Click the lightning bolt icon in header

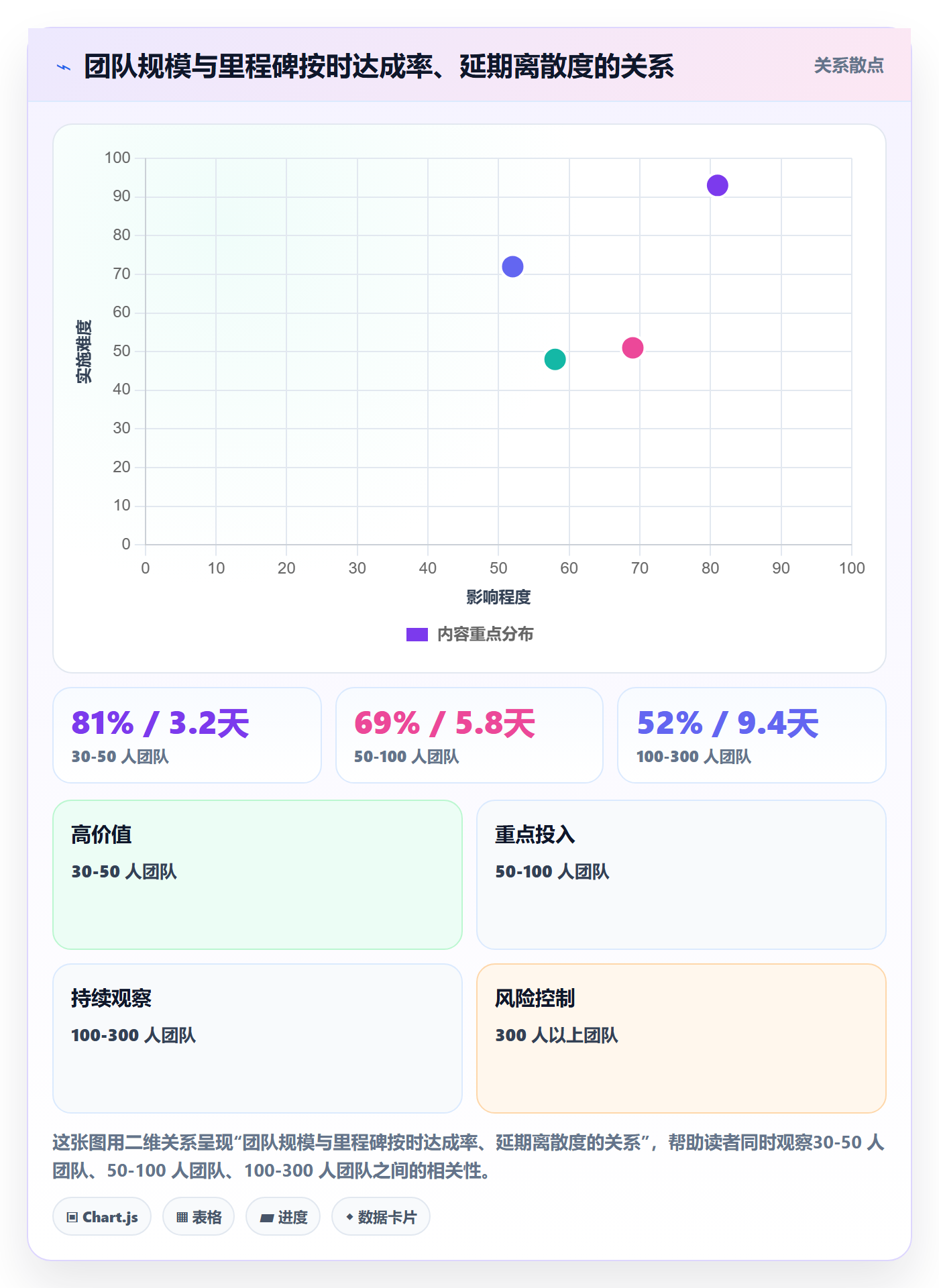point(64,67)
